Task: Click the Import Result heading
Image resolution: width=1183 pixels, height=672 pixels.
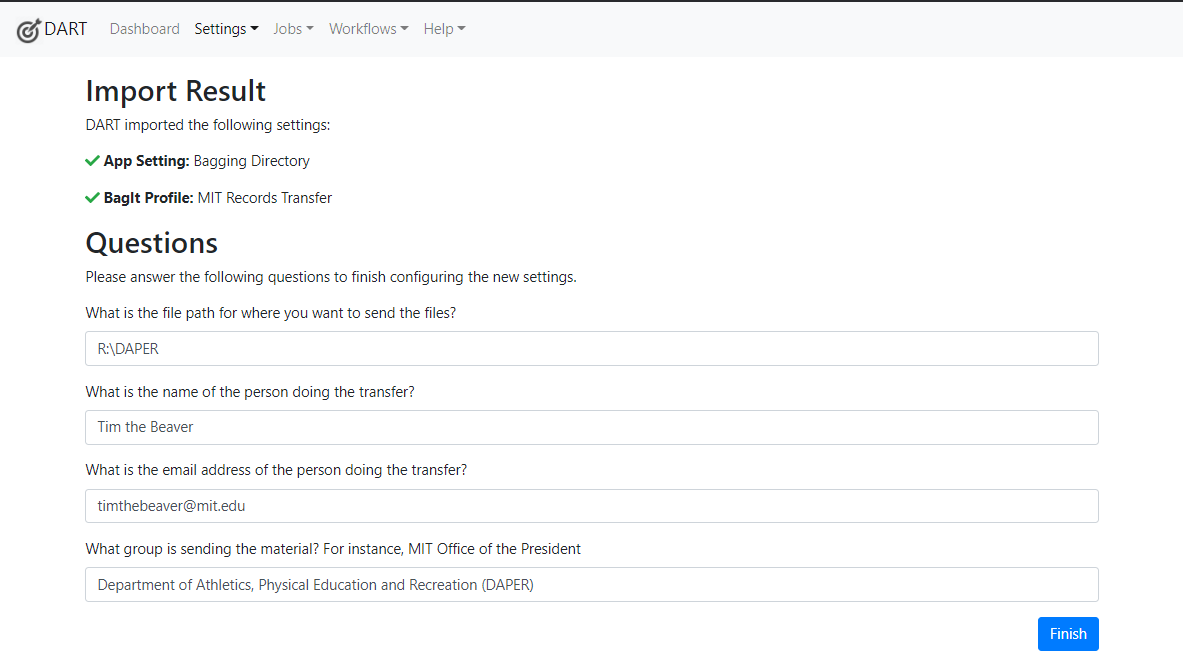Action: tap(175, 91)
